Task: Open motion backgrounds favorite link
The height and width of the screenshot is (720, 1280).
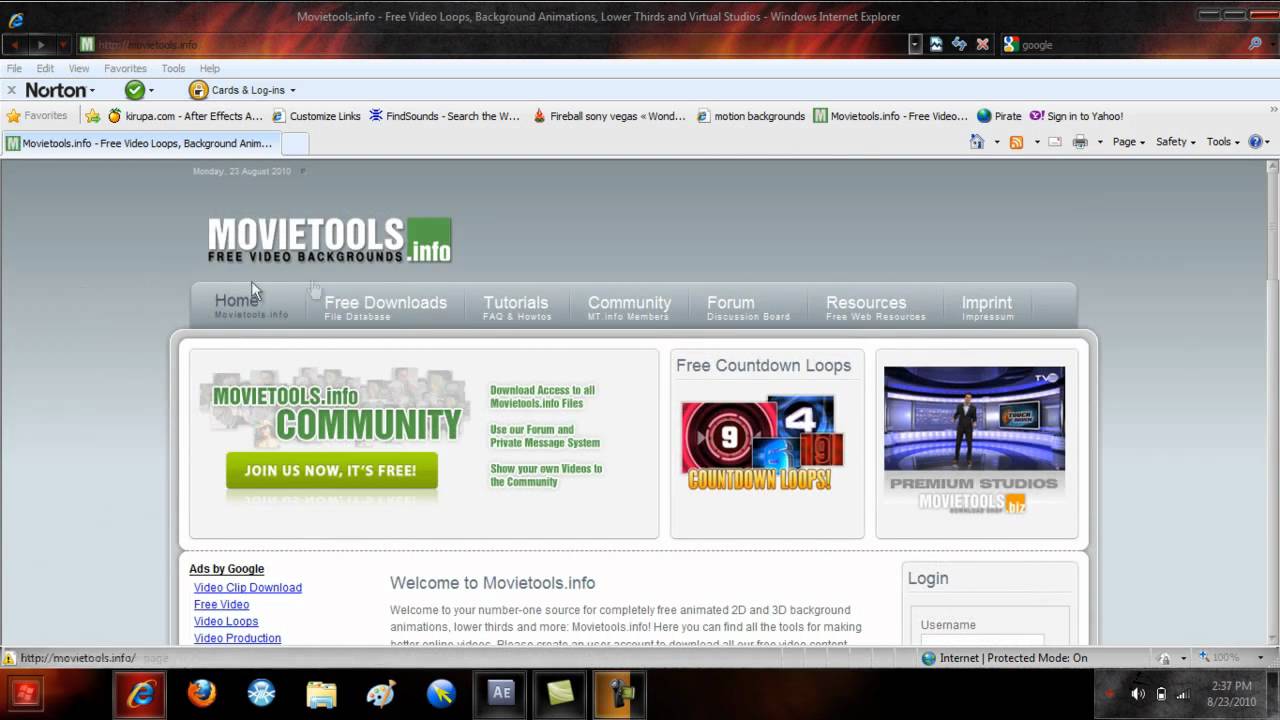Action: [751, 116]
